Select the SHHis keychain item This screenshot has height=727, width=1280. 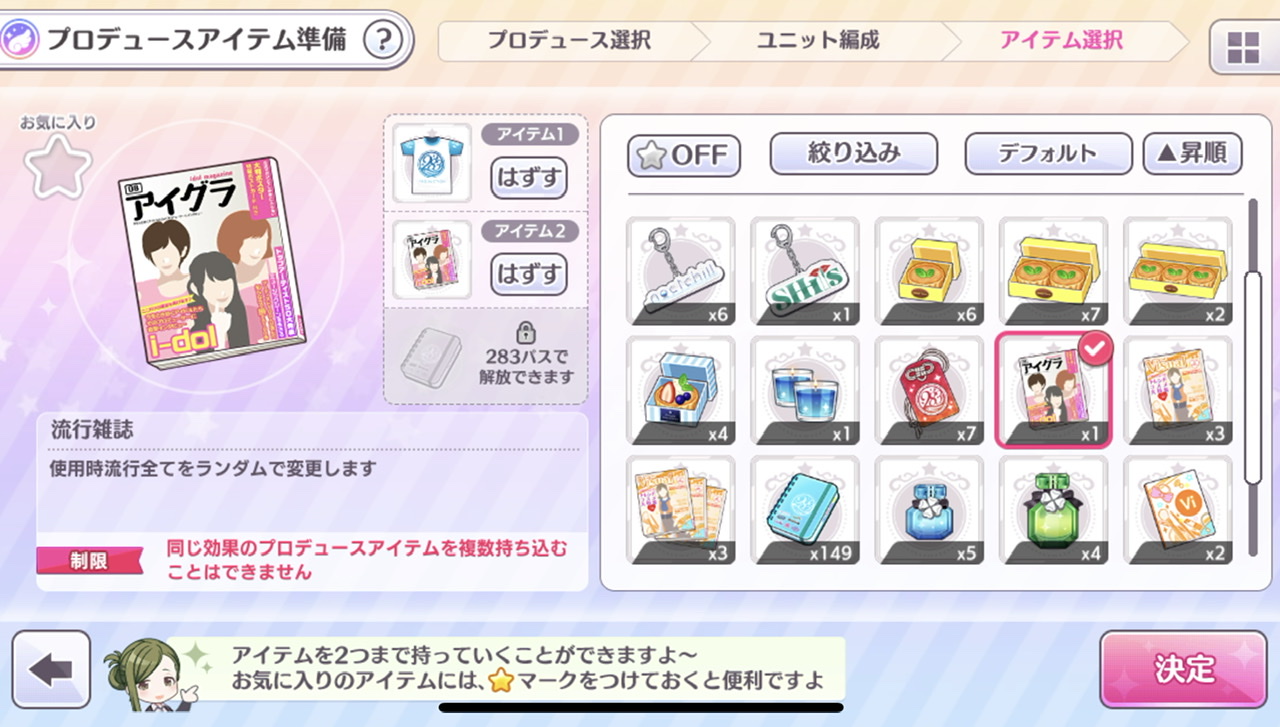[x=805, y=271]
